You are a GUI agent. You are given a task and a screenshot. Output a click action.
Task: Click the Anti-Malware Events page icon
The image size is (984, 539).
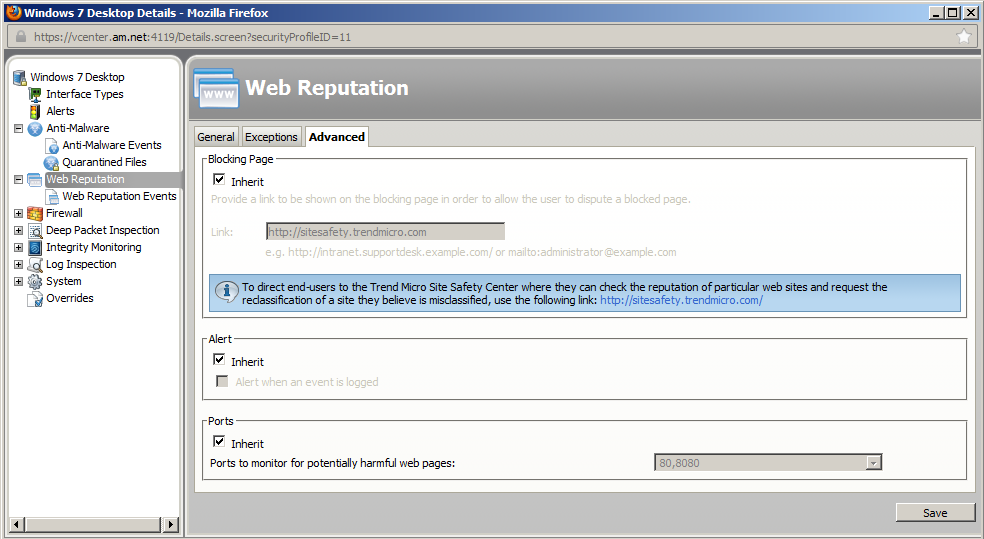tap(51, 146)
